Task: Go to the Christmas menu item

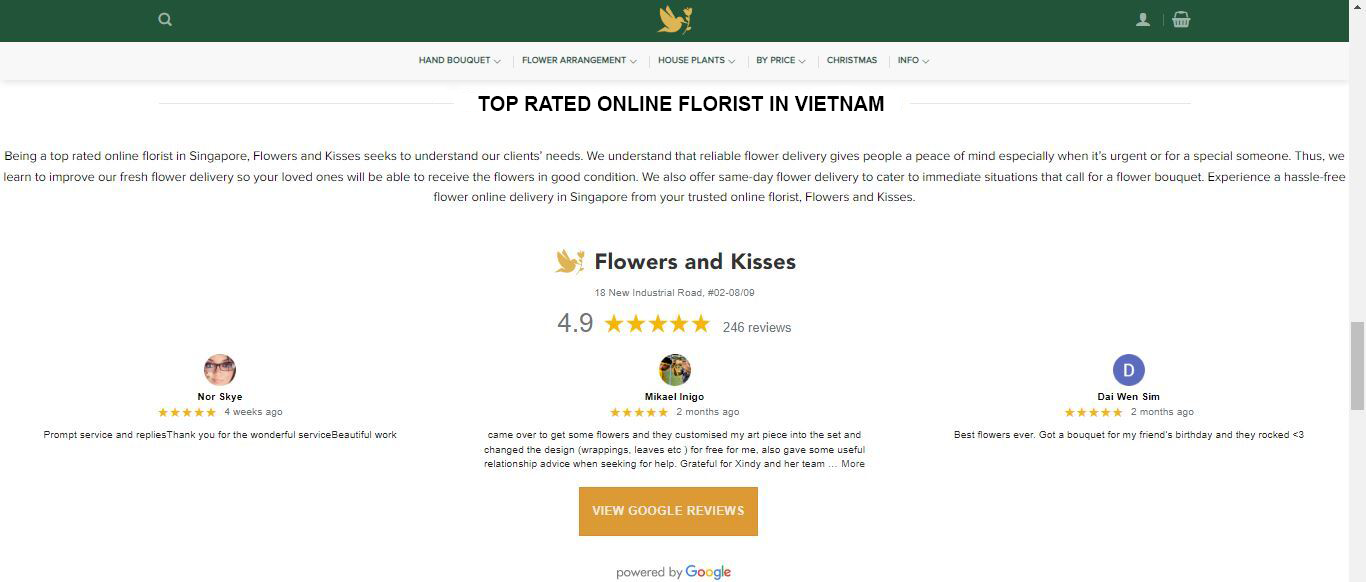Action: [x=852, y=61]
